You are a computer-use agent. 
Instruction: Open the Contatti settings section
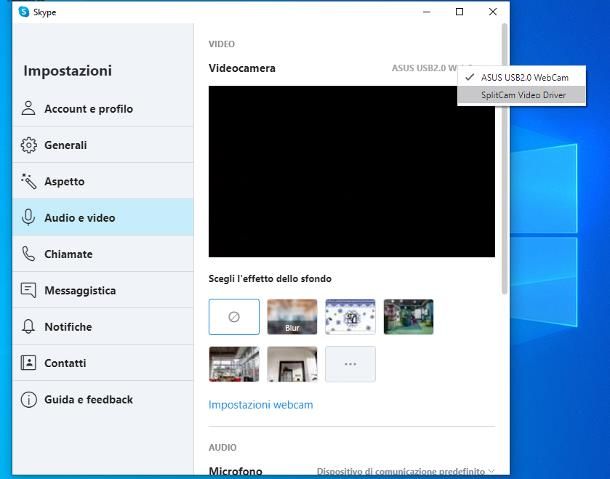pos(103,363)
